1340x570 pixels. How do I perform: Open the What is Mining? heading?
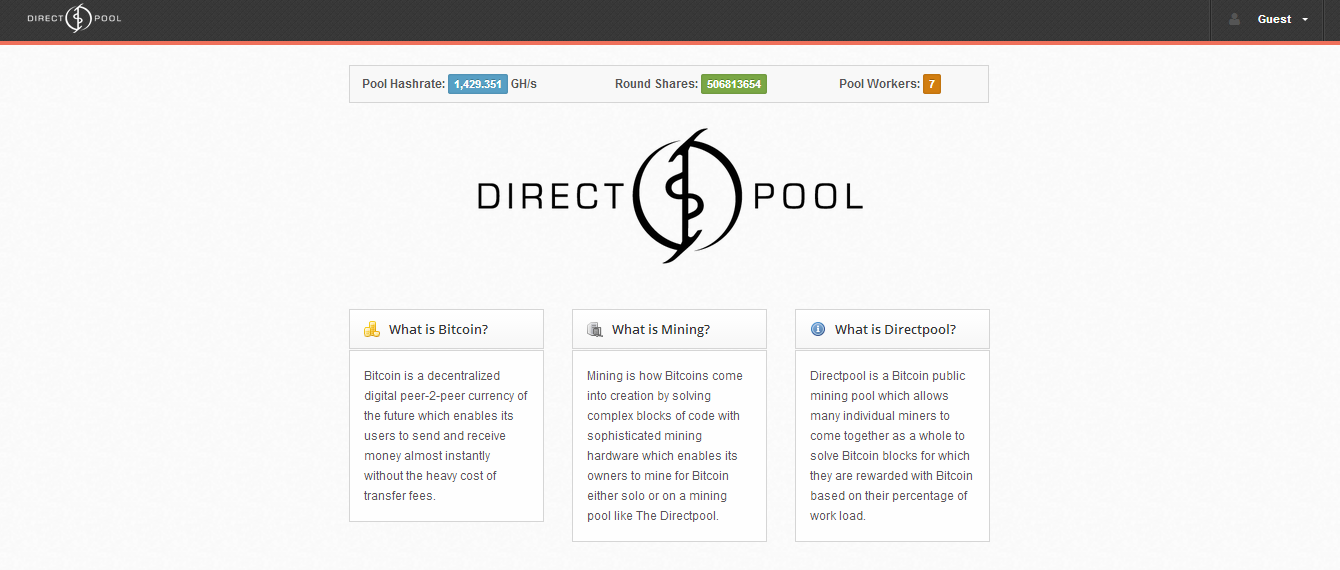pyautogui.click(x=661, y=329)
